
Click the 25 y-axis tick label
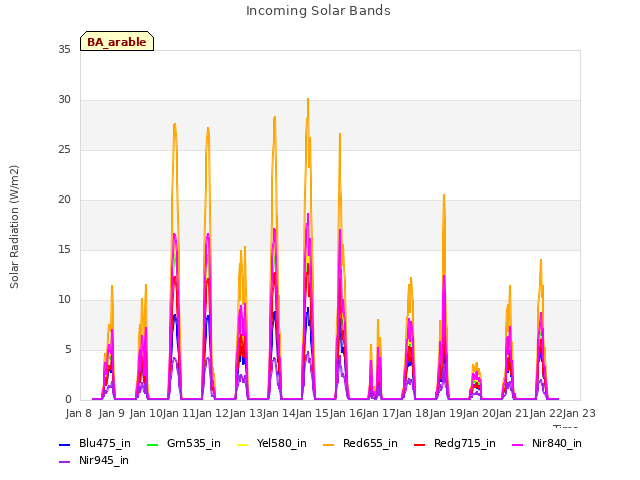(64, 150)
